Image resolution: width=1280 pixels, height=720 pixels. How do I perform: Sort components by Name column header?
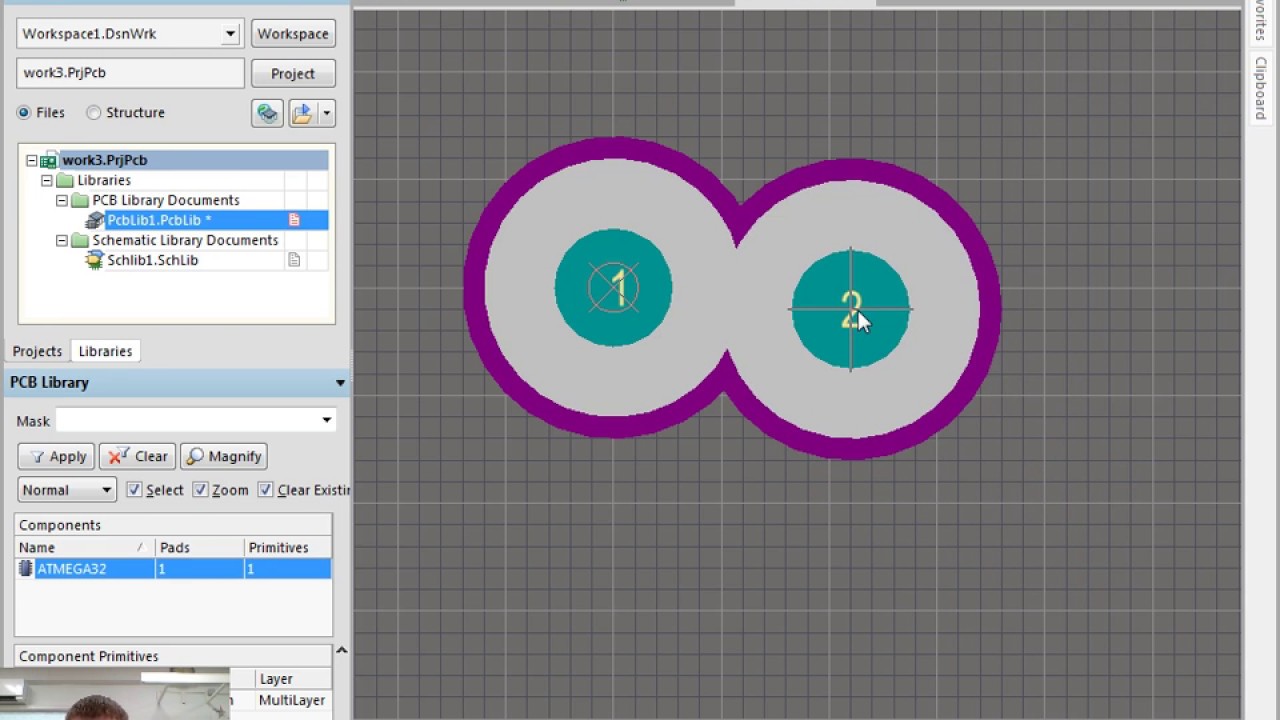pos(85,547)
